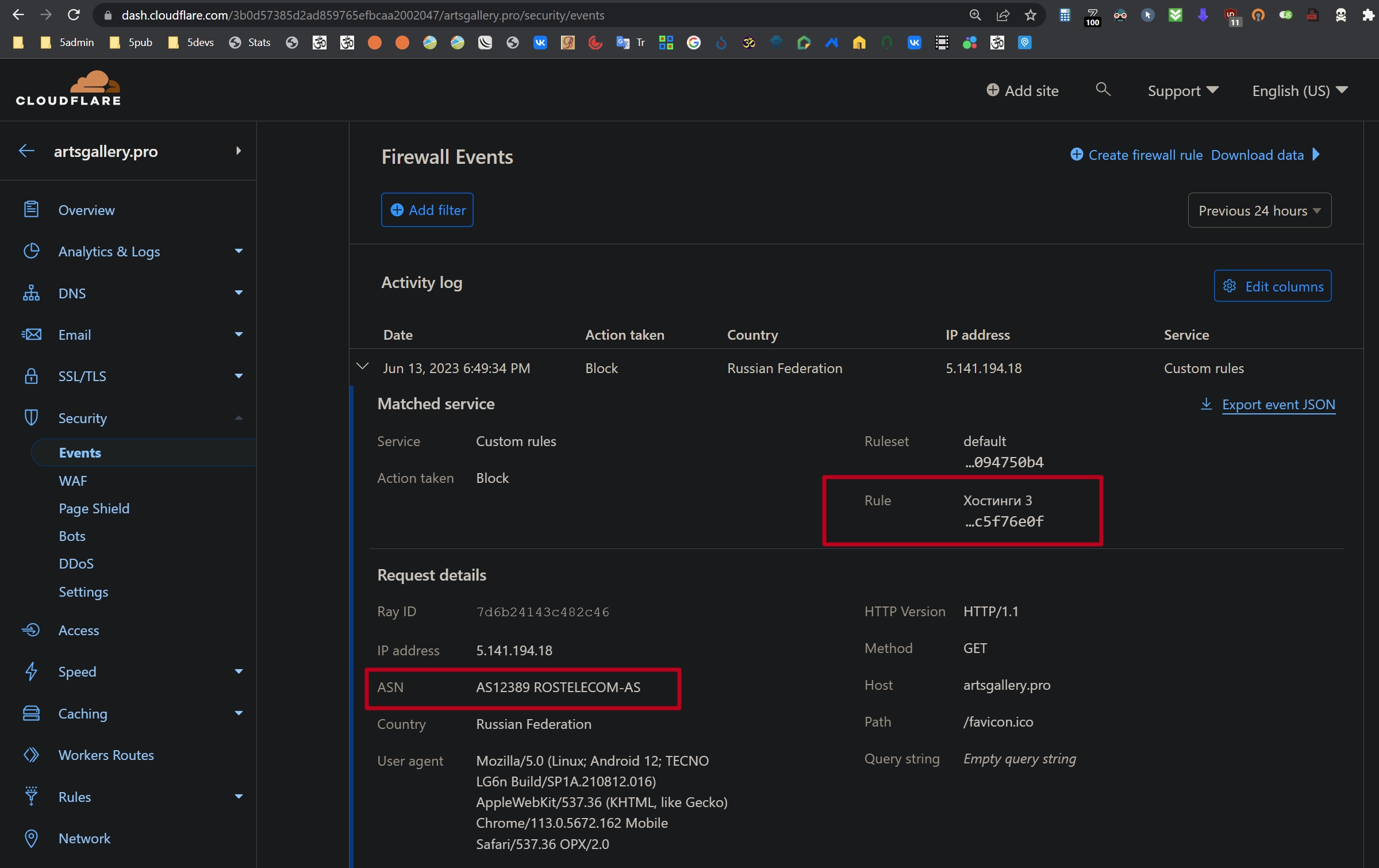
Task: Open the browser zoom magnifier icon
Action: (x=975, y=15)
